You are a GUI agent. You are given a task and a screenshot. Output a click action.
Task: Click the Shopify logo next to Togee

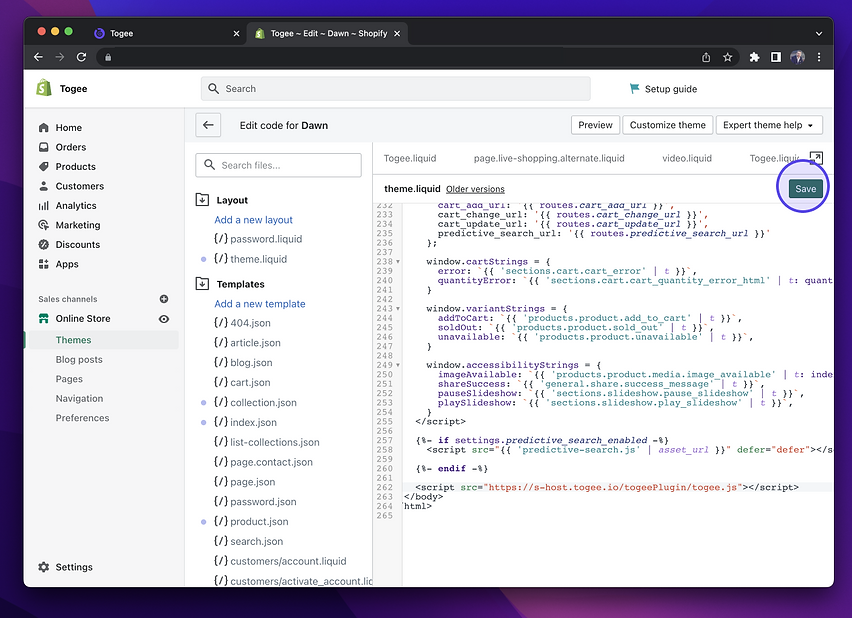pyautogui.click(x=44, y=88)
